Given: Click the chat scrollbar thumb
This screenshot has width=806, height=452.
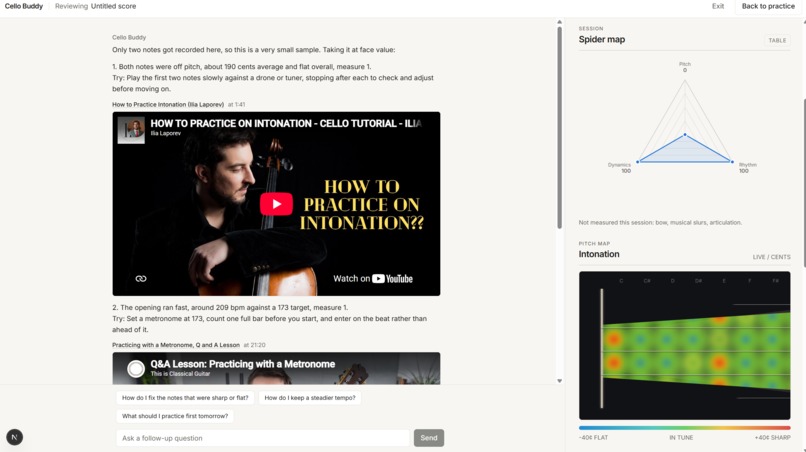Looking at the screenshot, I should point(559,128).
